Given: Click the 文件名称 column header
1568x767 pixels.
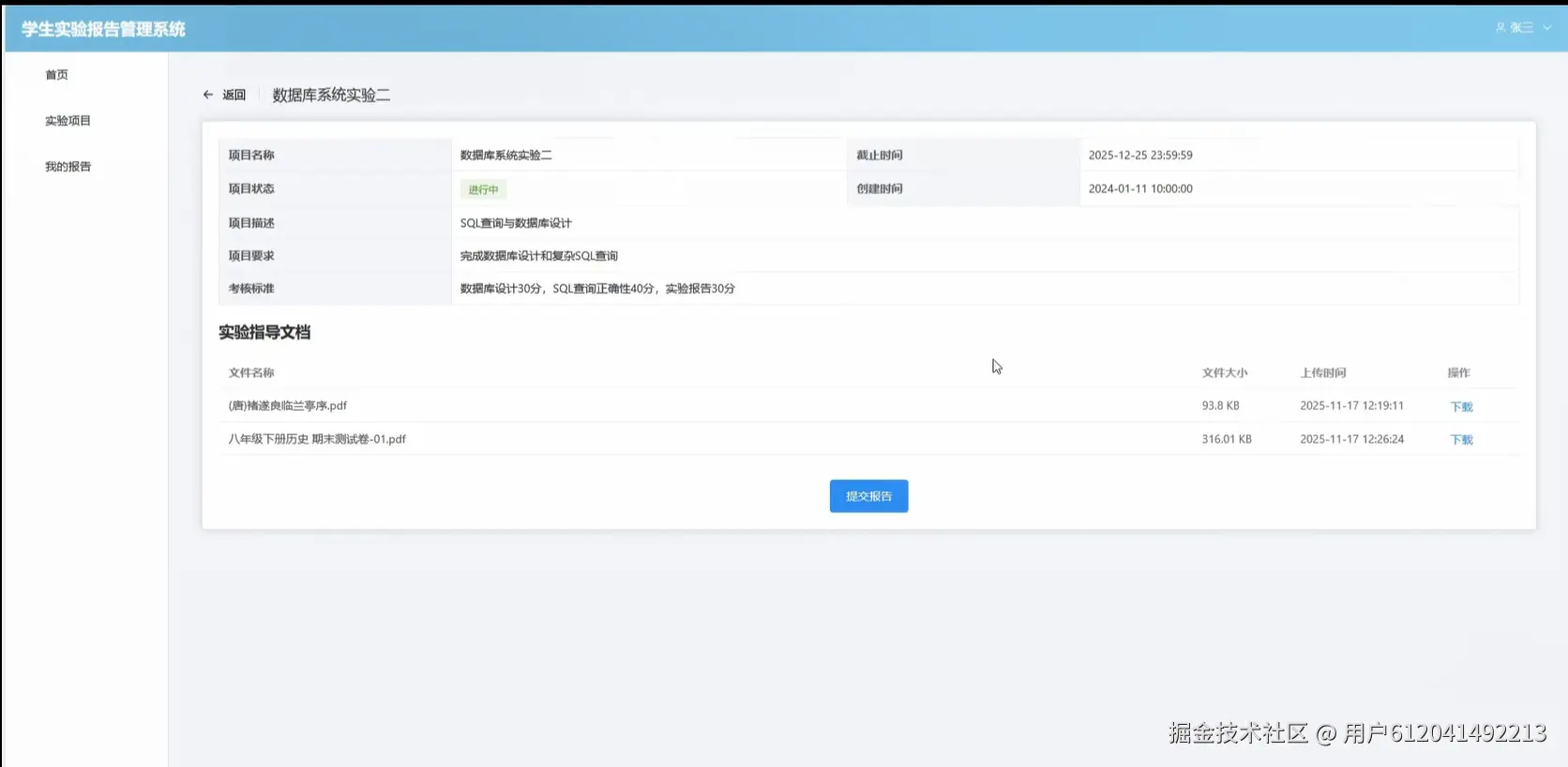Looking at the screenshot, I should pos(251,373).
